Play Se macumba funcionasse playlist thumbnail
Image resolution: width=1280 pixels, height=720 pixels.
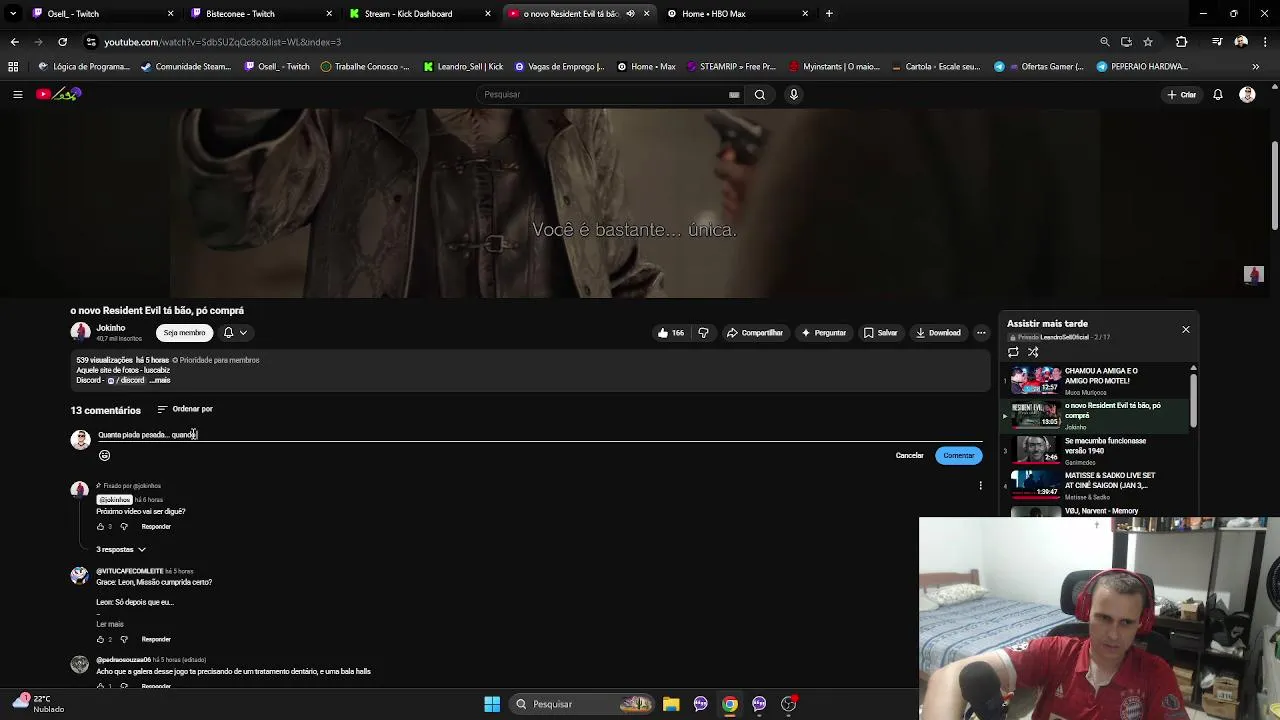[1035, 450]
